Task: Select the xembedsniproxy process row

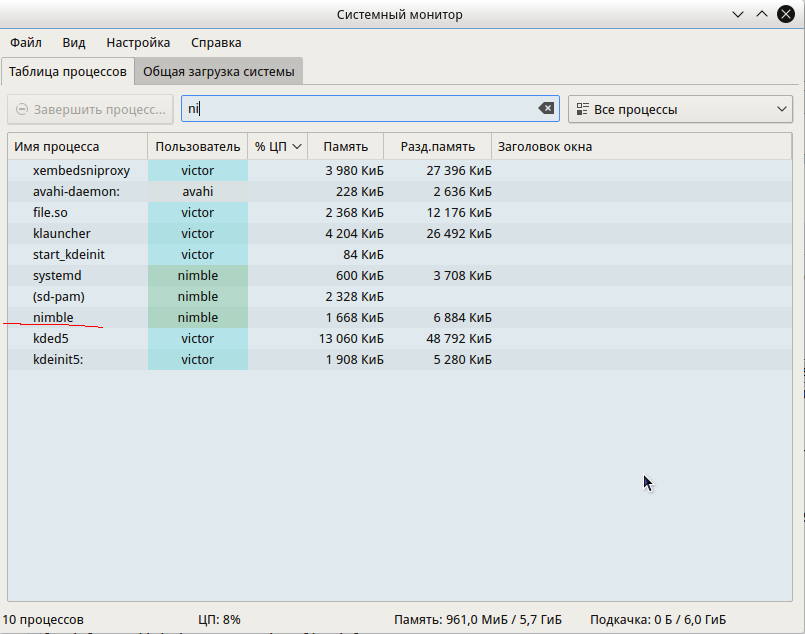Action: (x=399, y=170)
